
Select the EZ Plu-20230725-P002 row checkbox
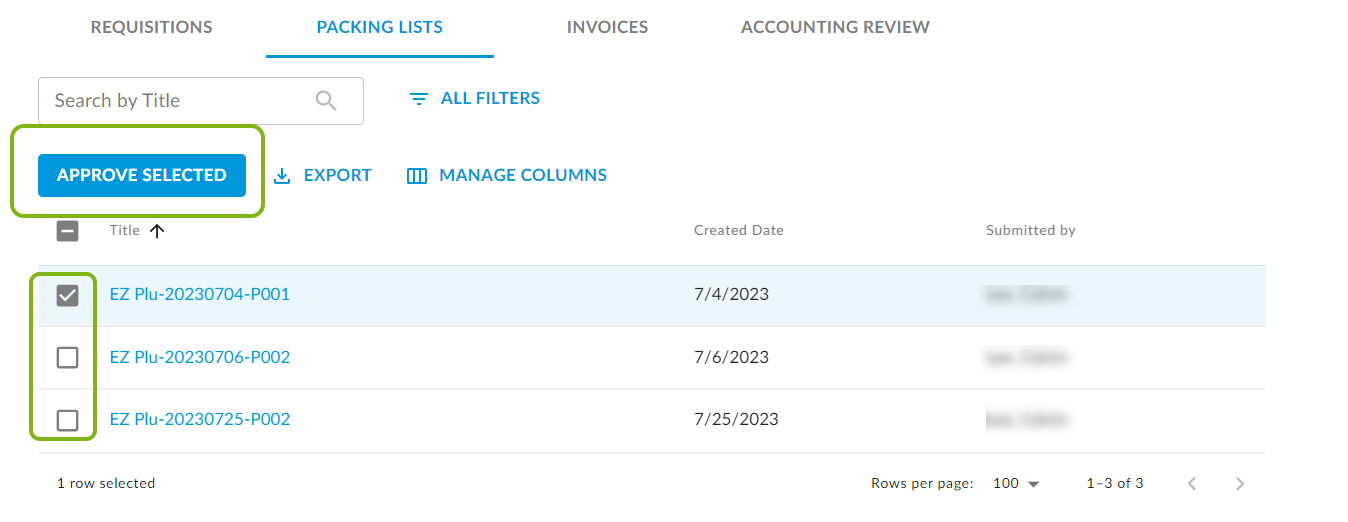67,420
